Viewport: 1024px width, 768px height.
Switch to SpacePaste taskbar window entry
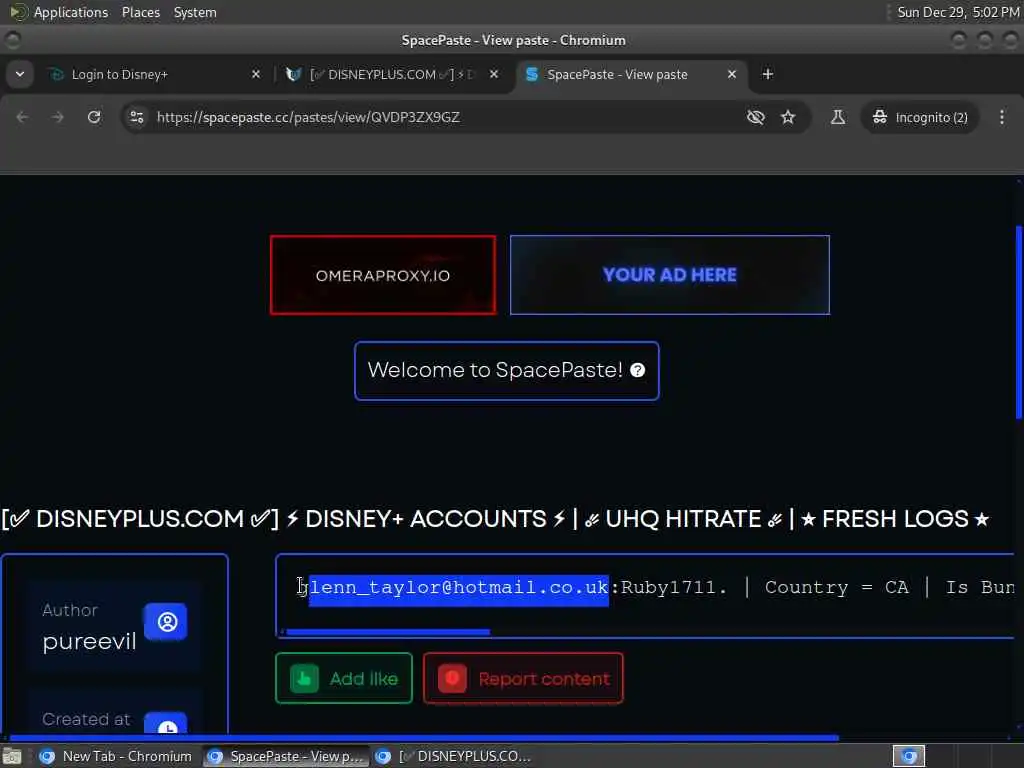coord(285,756)
